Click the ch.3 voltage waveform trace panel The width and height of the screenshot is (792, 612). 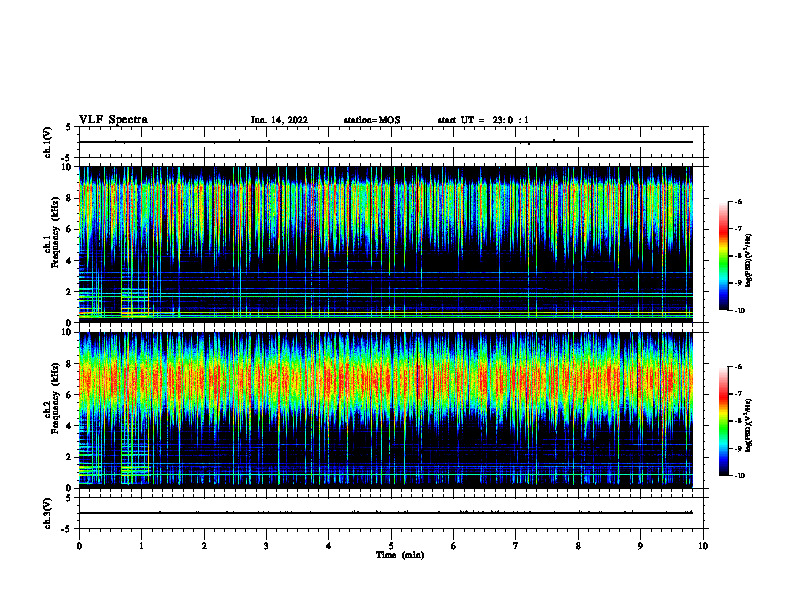(x=391, y=513)
